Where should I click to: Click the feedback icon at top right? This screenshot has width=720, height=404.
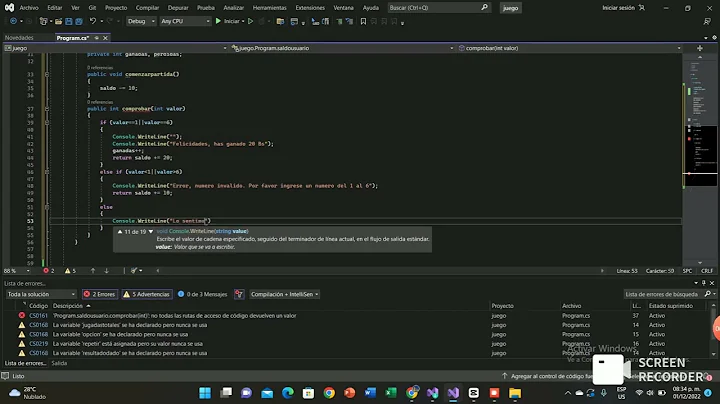point(707,21)
